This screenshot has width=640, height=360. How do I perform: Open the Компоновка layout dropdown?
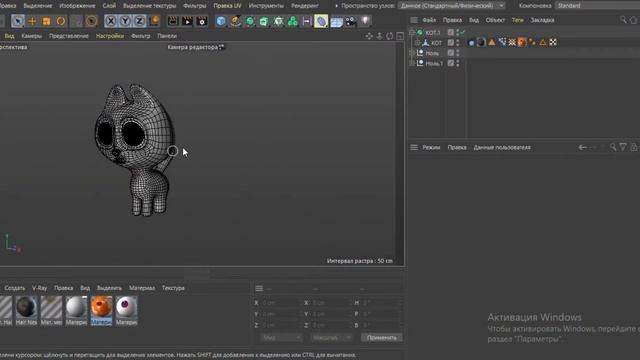click(598, 6)
